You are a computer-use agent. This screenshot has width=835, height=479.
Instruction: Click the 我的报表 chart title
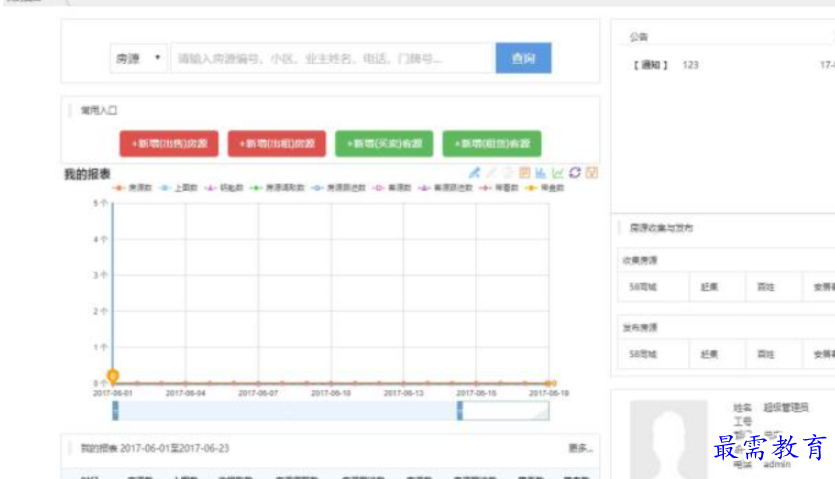87,174
